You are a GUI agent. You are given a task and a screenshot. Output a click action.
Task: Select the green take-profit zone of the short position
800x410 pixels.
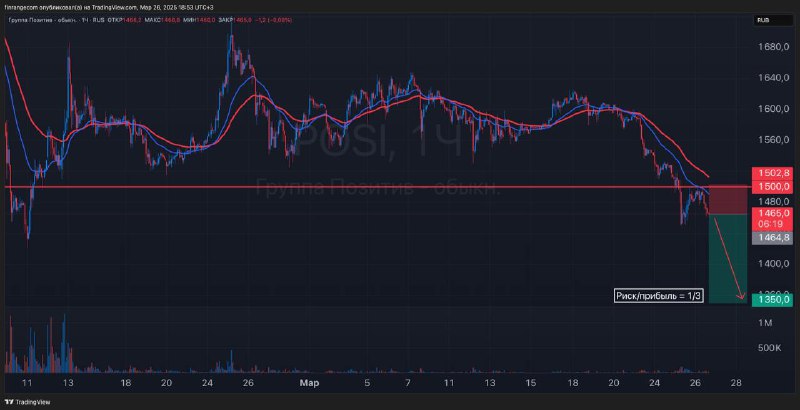(x=728, y=259)
